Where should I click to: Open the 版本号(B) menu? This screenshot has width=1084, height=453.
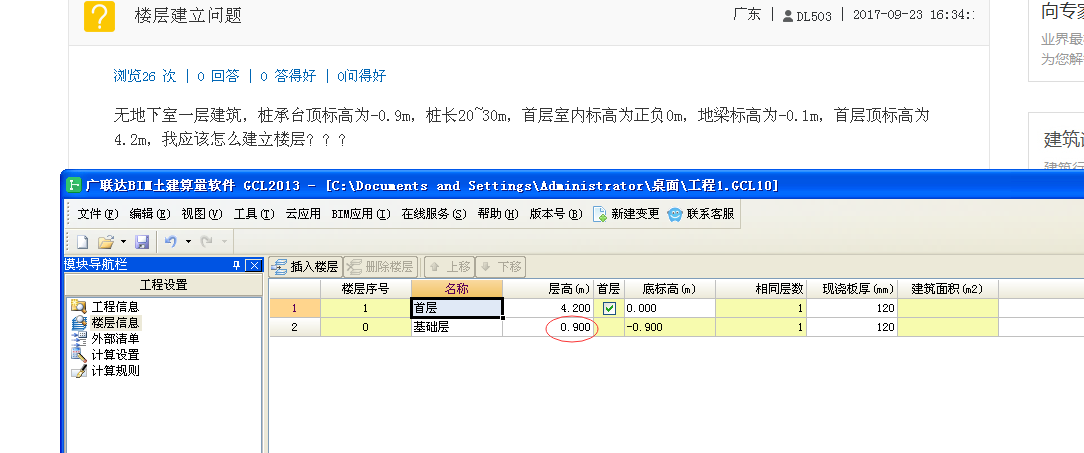(x=557, y=214)
